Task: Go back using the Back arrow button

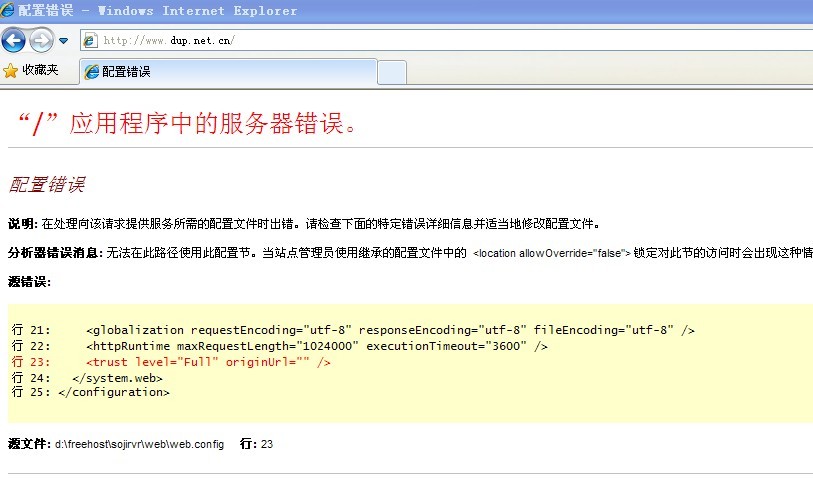Action: tap(14, 41)
